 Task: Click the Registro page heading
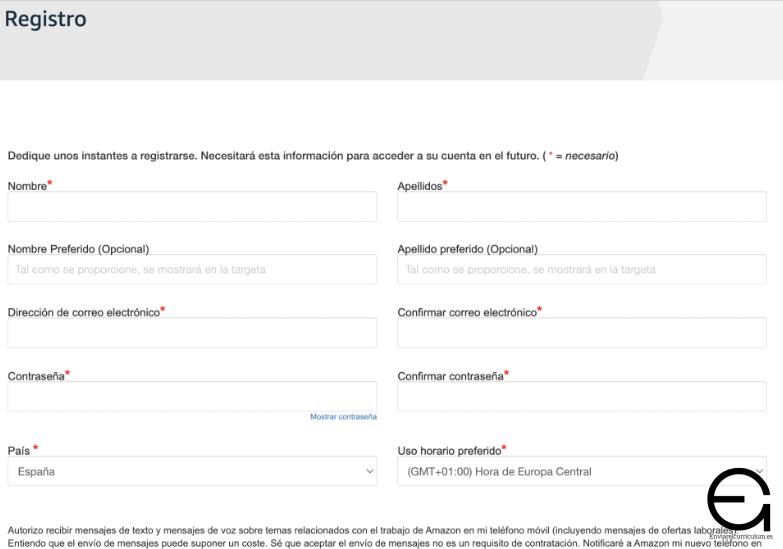(45, 19)
